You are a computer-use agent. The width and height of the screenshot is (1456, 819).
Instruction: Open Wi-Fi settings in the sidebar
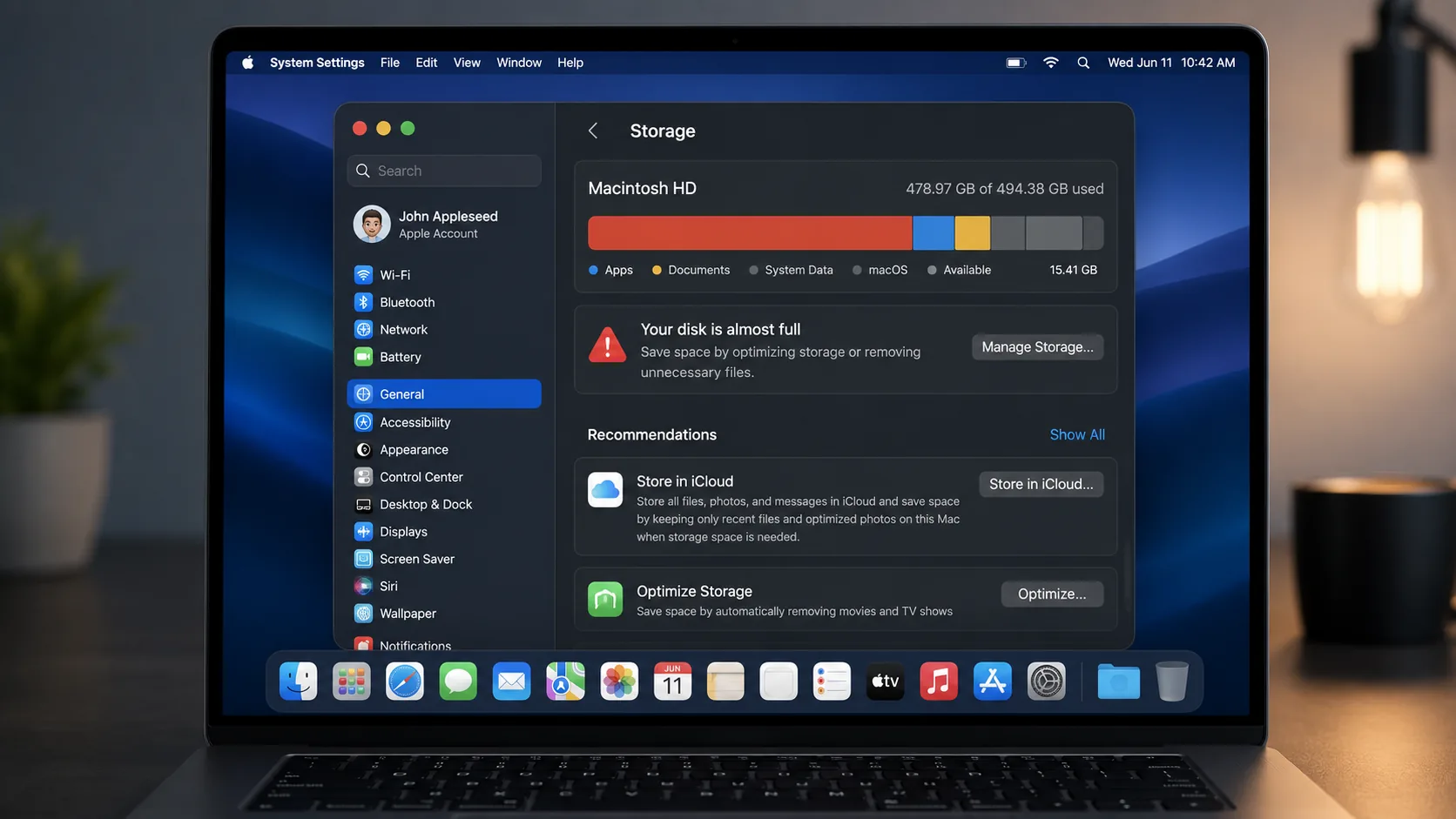click(x=444, y=275)
